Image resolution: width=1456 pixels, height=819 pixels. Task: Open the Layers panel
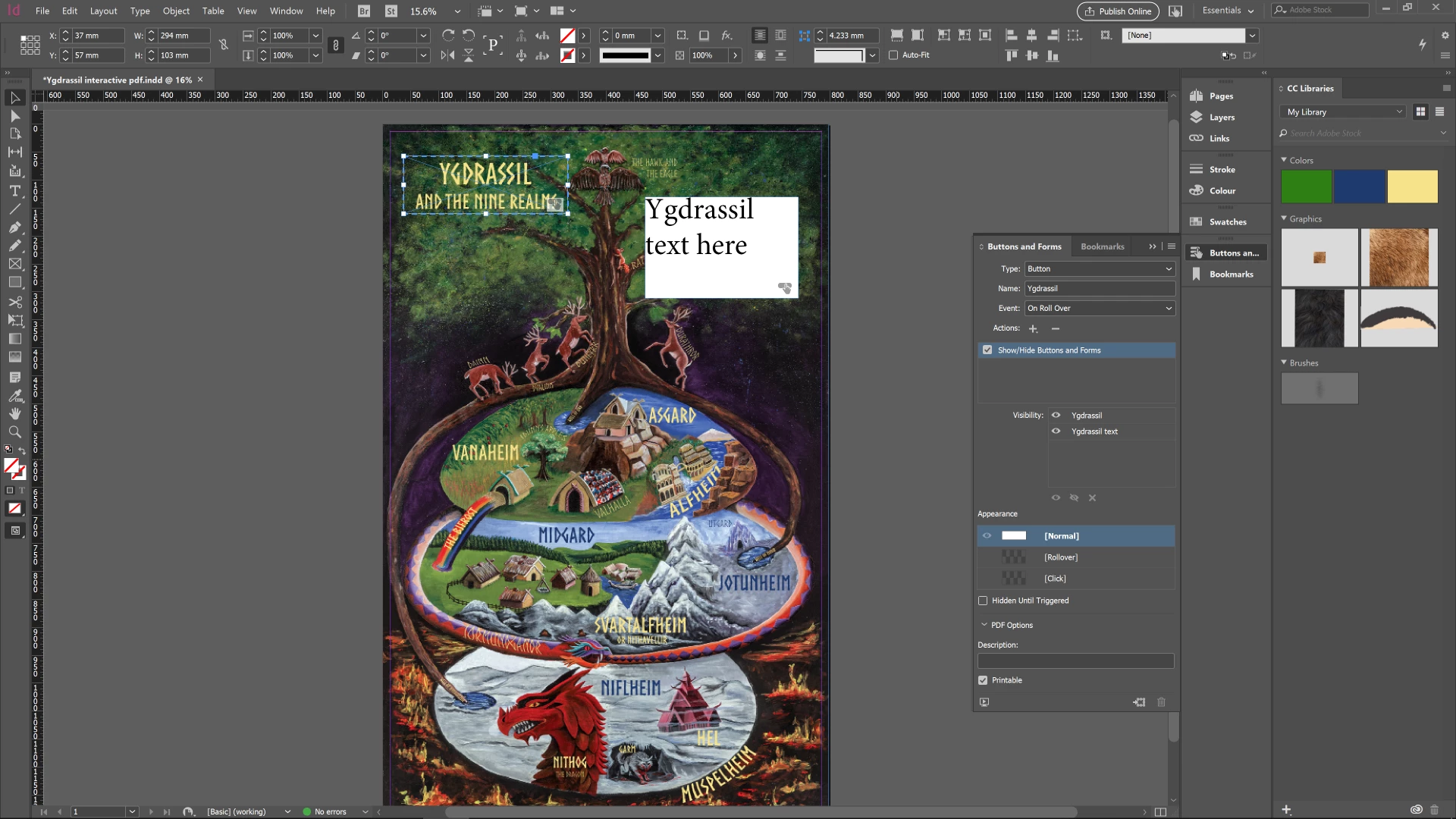pyautogui.click(x=1221, y=118)
